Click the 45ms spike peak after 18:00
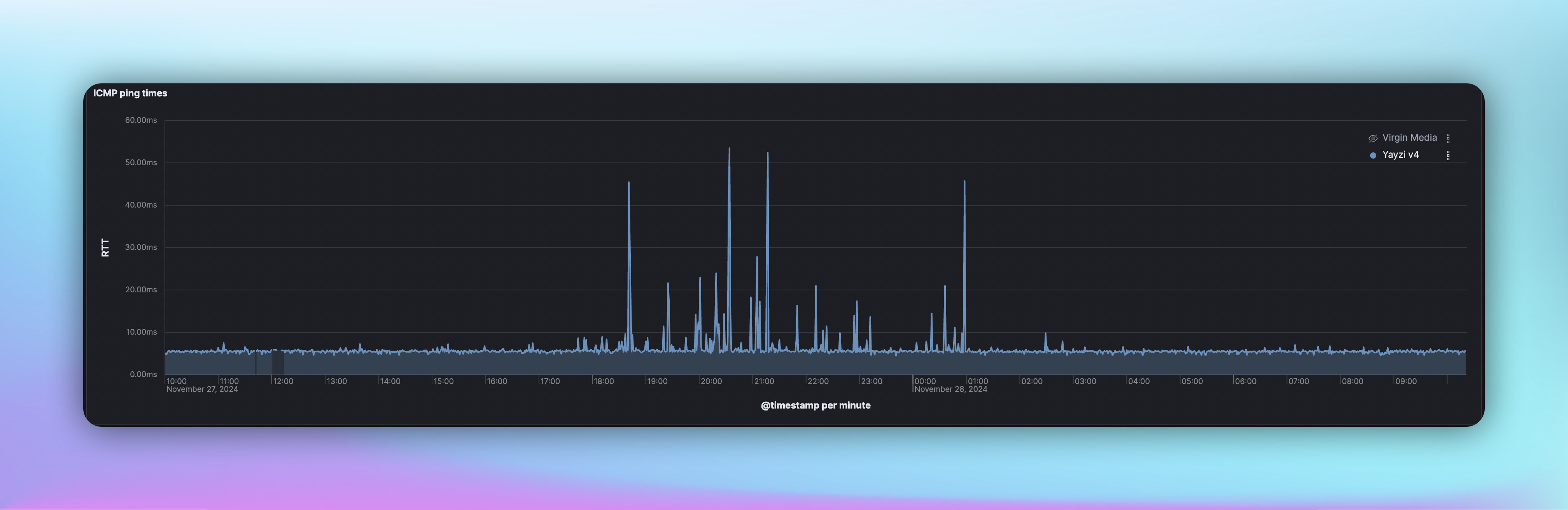This screenshot has height=510, width=1568. [629, 183]
